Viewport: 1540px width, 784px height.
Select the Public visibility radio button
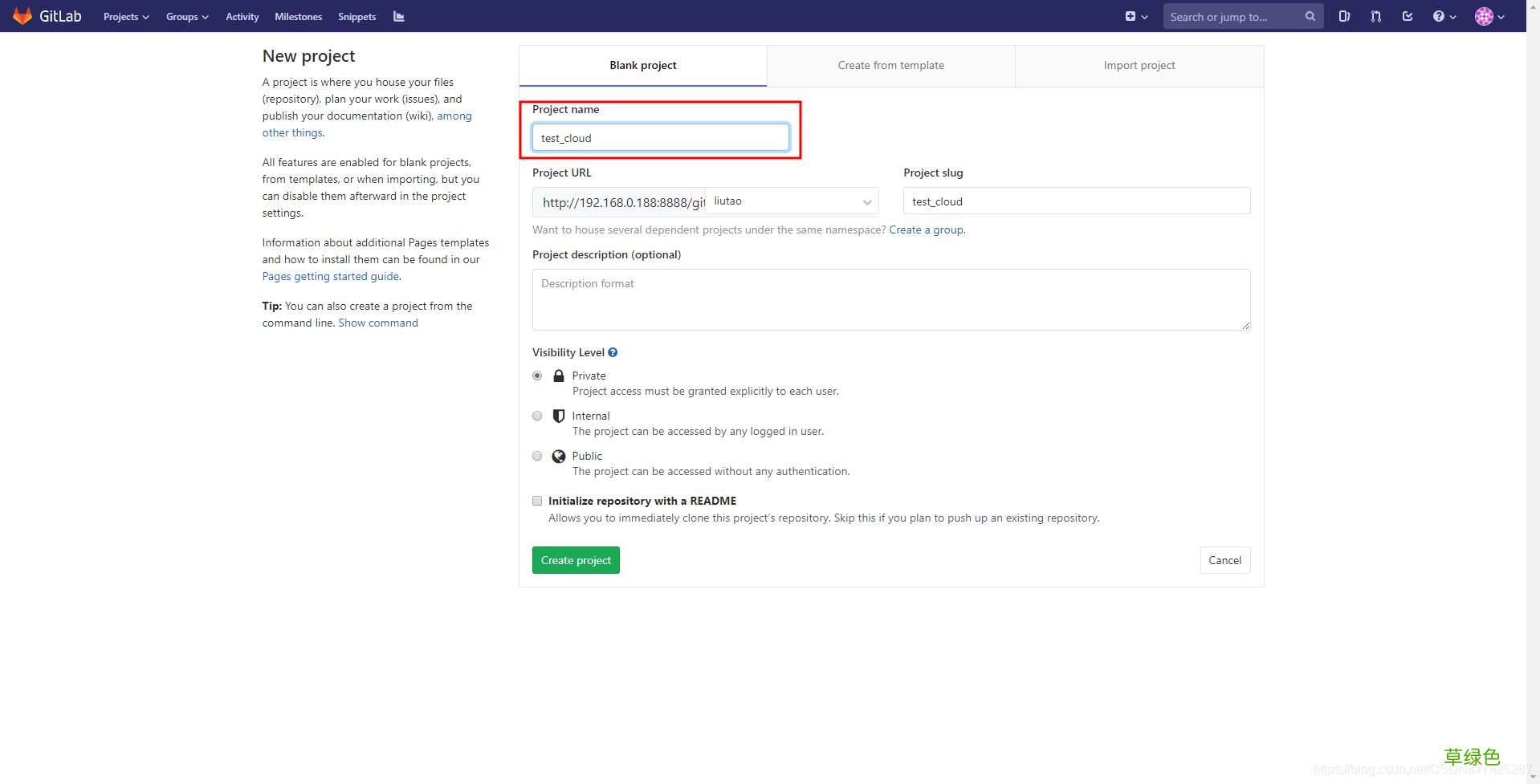(x=537, y=456)
